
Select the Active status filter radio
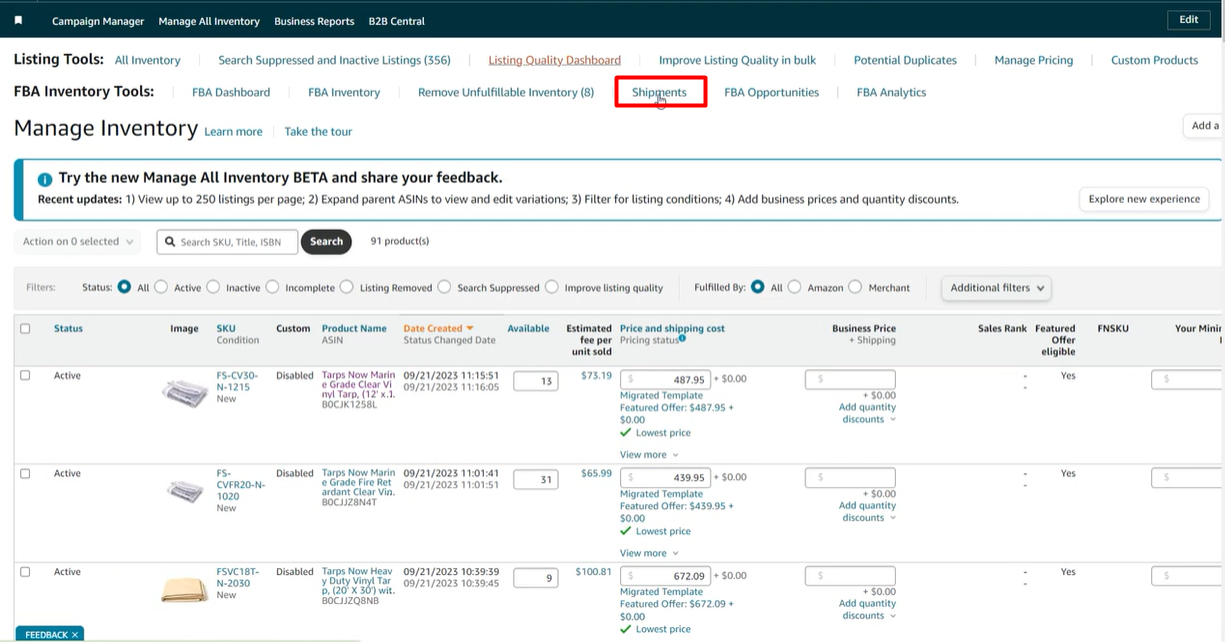(161, 287)
